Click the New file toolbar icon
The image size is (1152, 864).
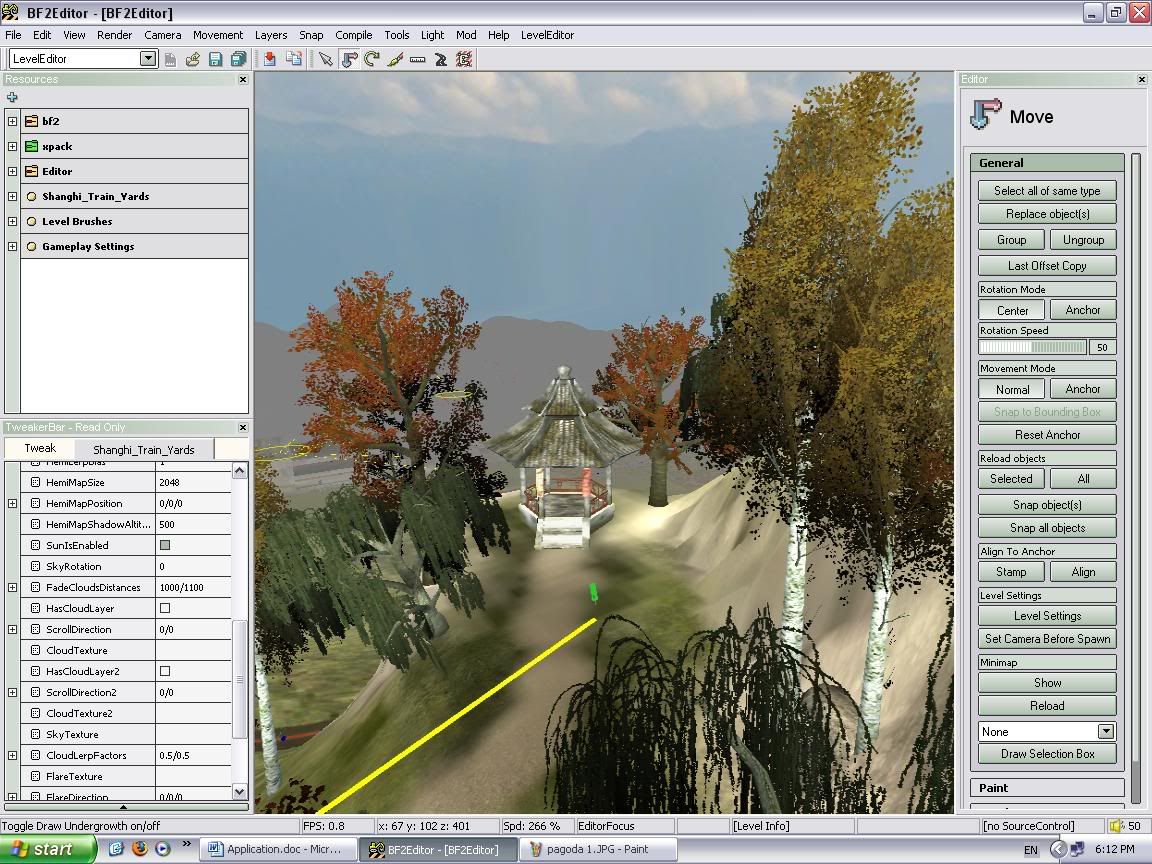pyautogui.click(x=170, y=60)
